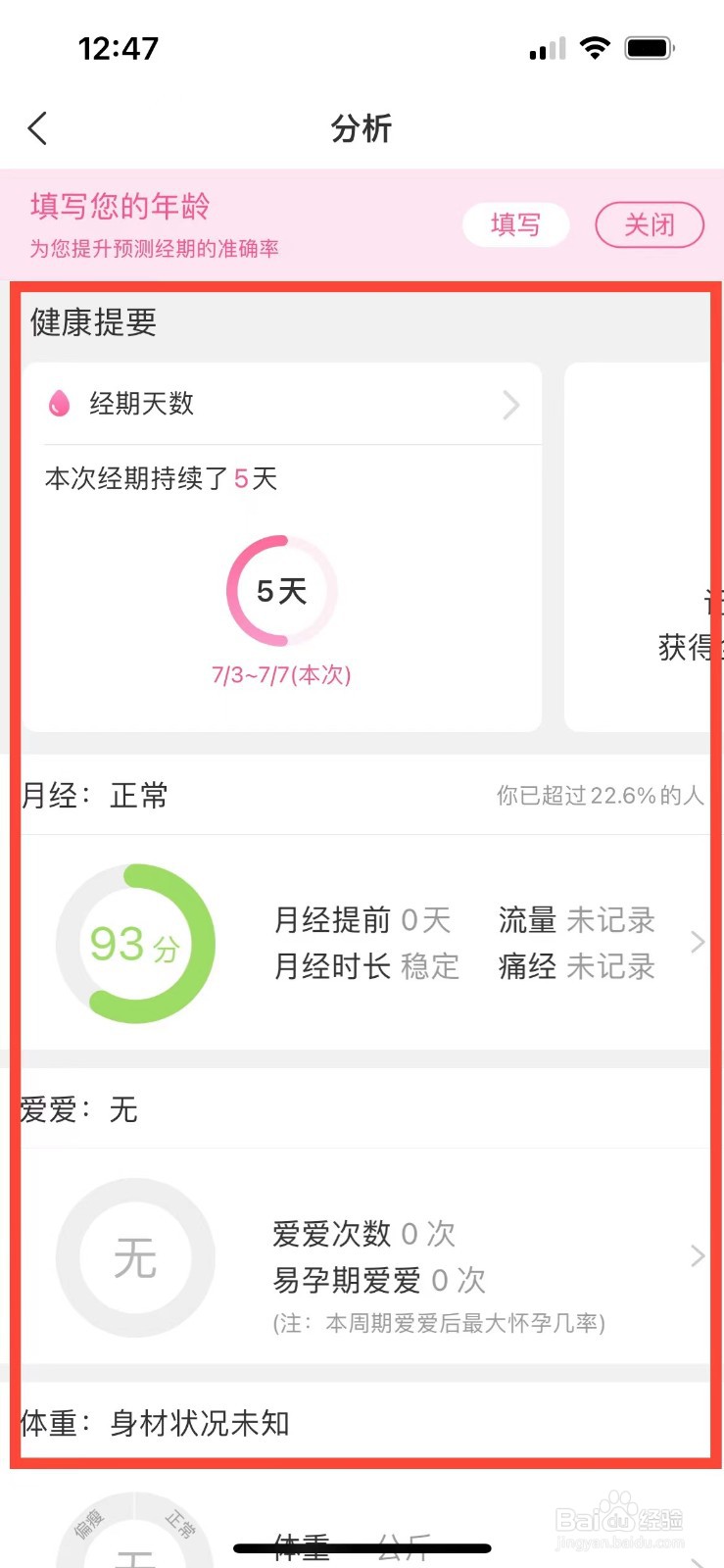
Task: Dismiss banner with 关闭 button
Action: coord(650,225)
